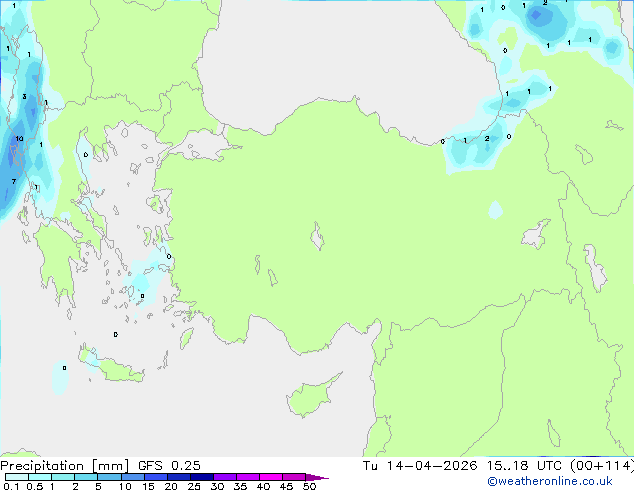The width and height of the screenshot is (634, 490).
Task: Click the '30' legend scale label
Action: 217,486
